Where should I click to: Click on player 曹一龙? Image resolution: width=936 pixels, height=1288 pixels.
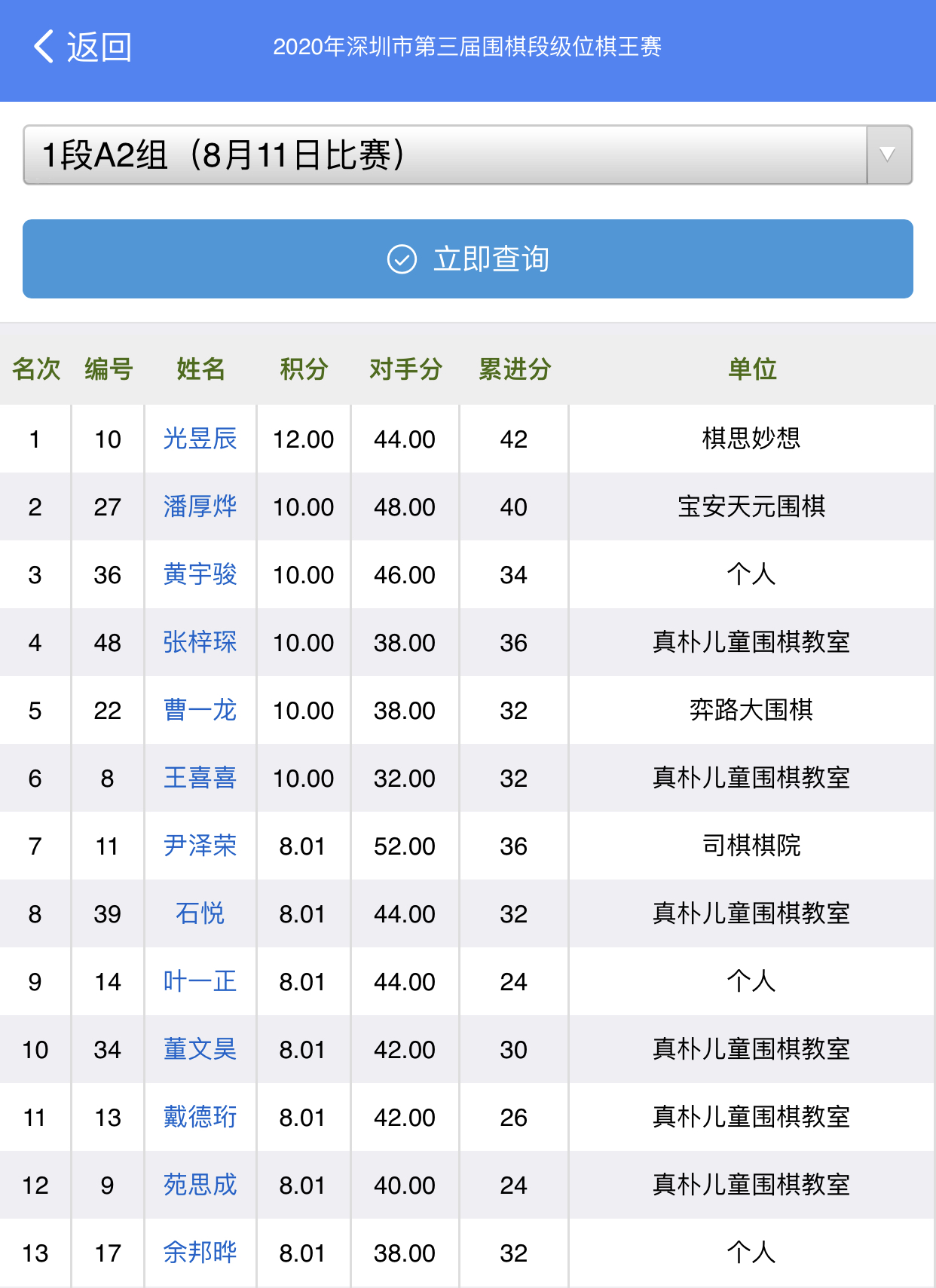pos(200,710)
